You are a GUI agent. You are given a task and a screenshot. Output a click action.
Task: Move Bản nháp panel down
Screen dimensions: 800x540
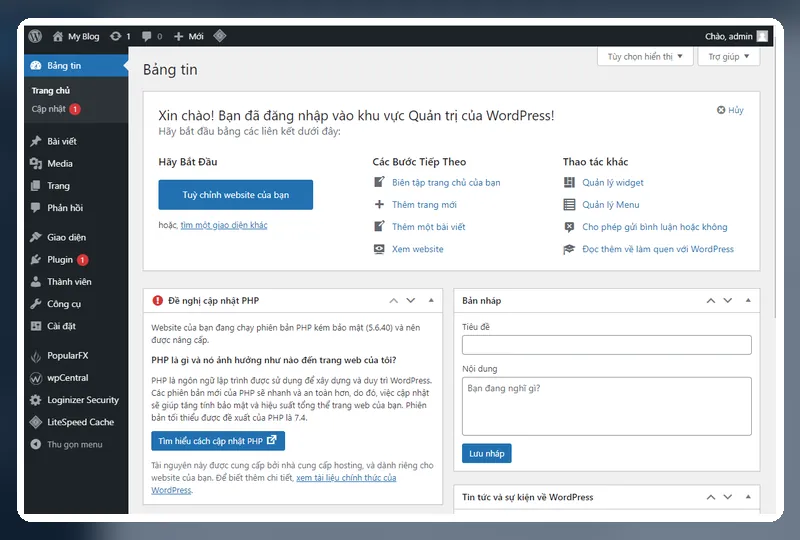(x=728, y=301)
